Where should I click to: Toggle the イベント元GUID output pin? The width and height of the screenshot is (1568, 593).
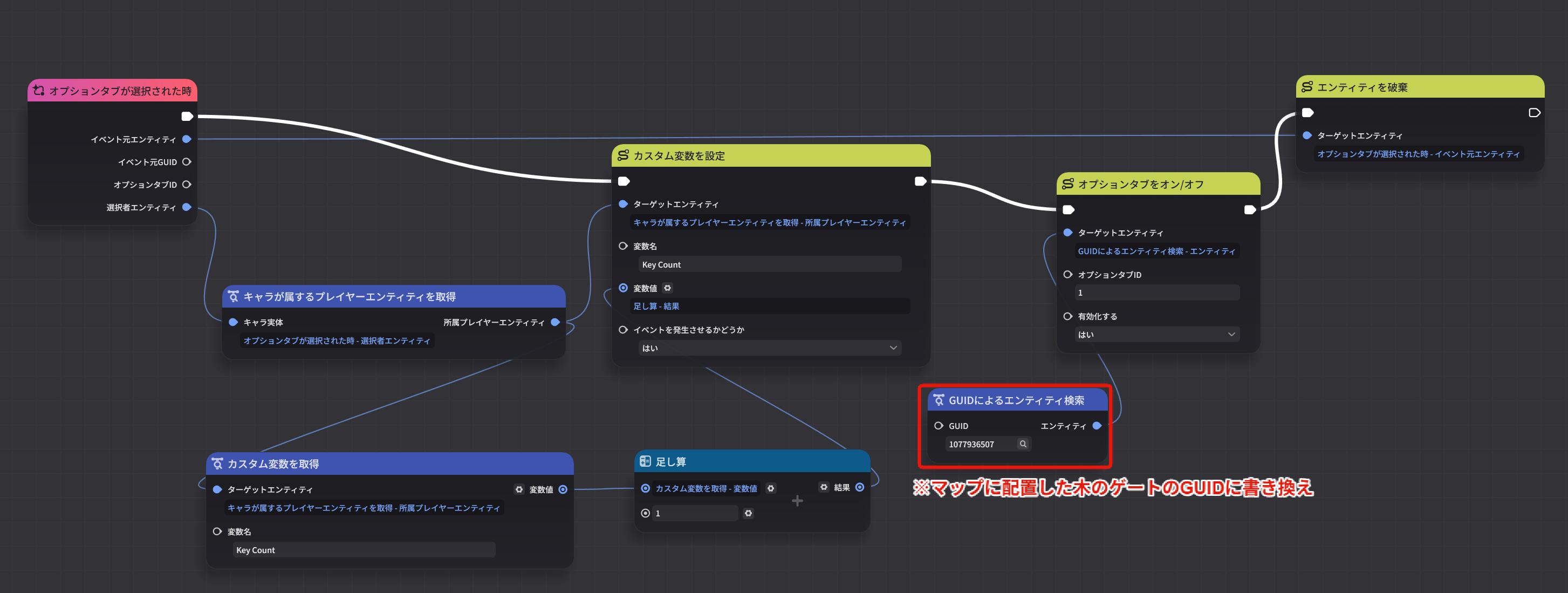(187, 161)
